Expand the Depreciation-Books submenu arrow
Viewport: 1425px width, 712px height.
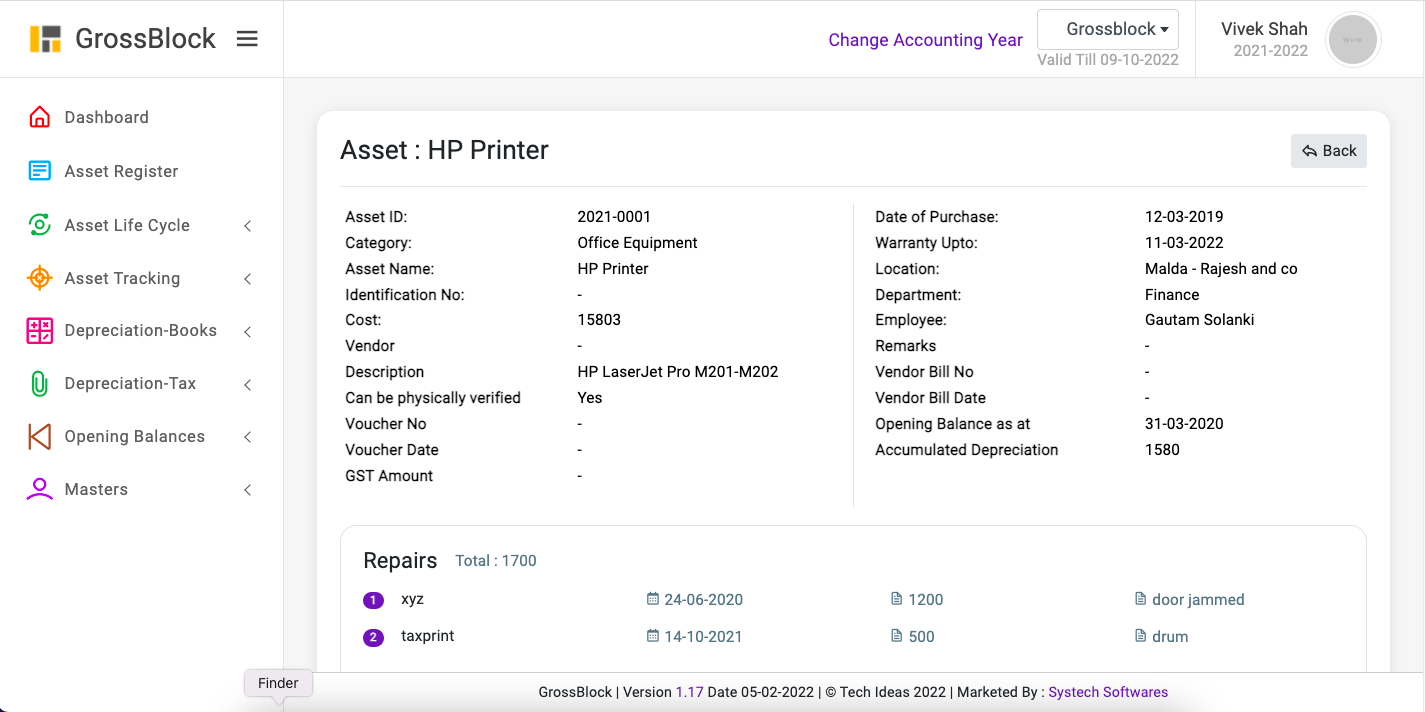coord(247,331)
